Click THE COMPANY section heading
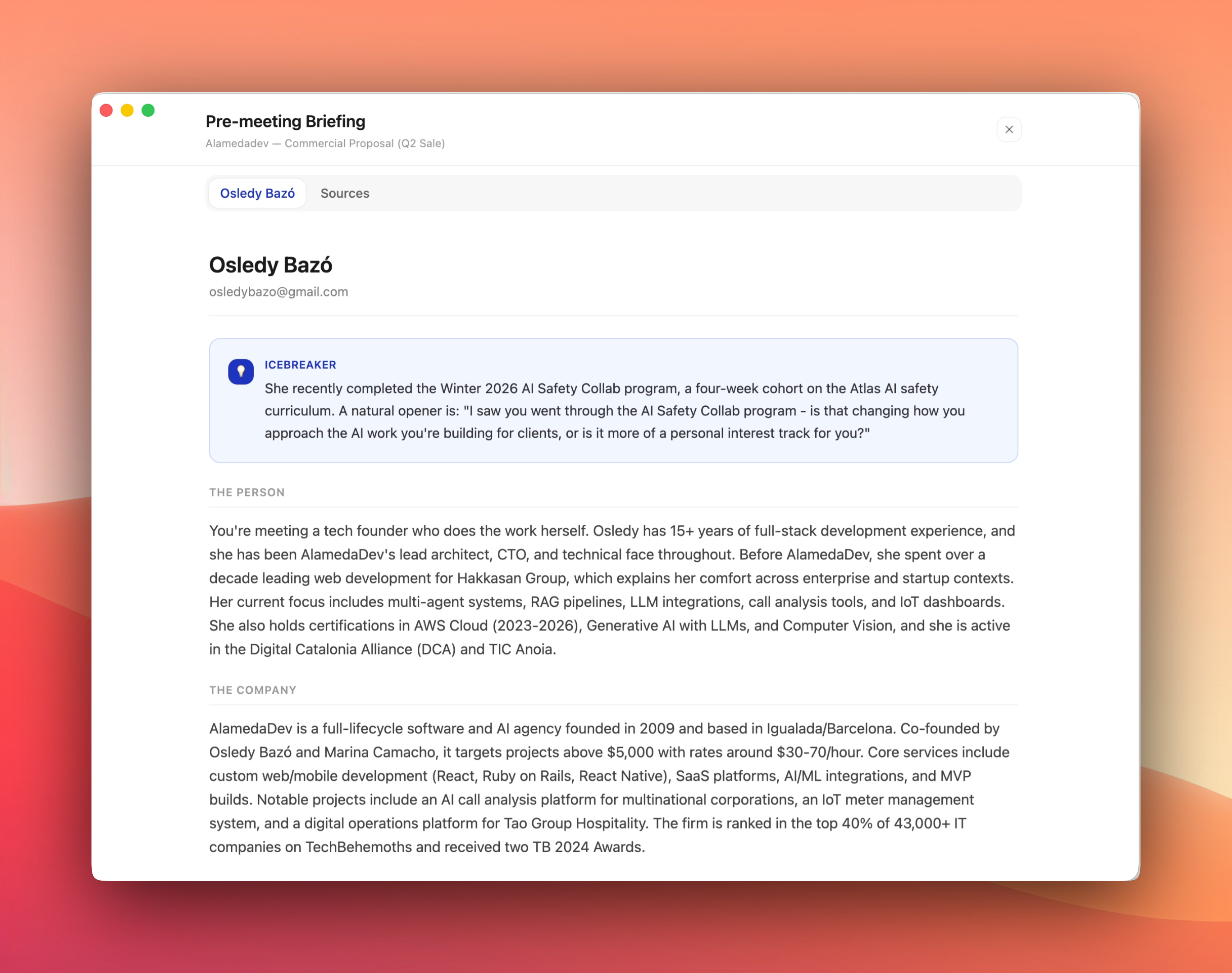This screenshot has width=1232, height=973. 252,690
